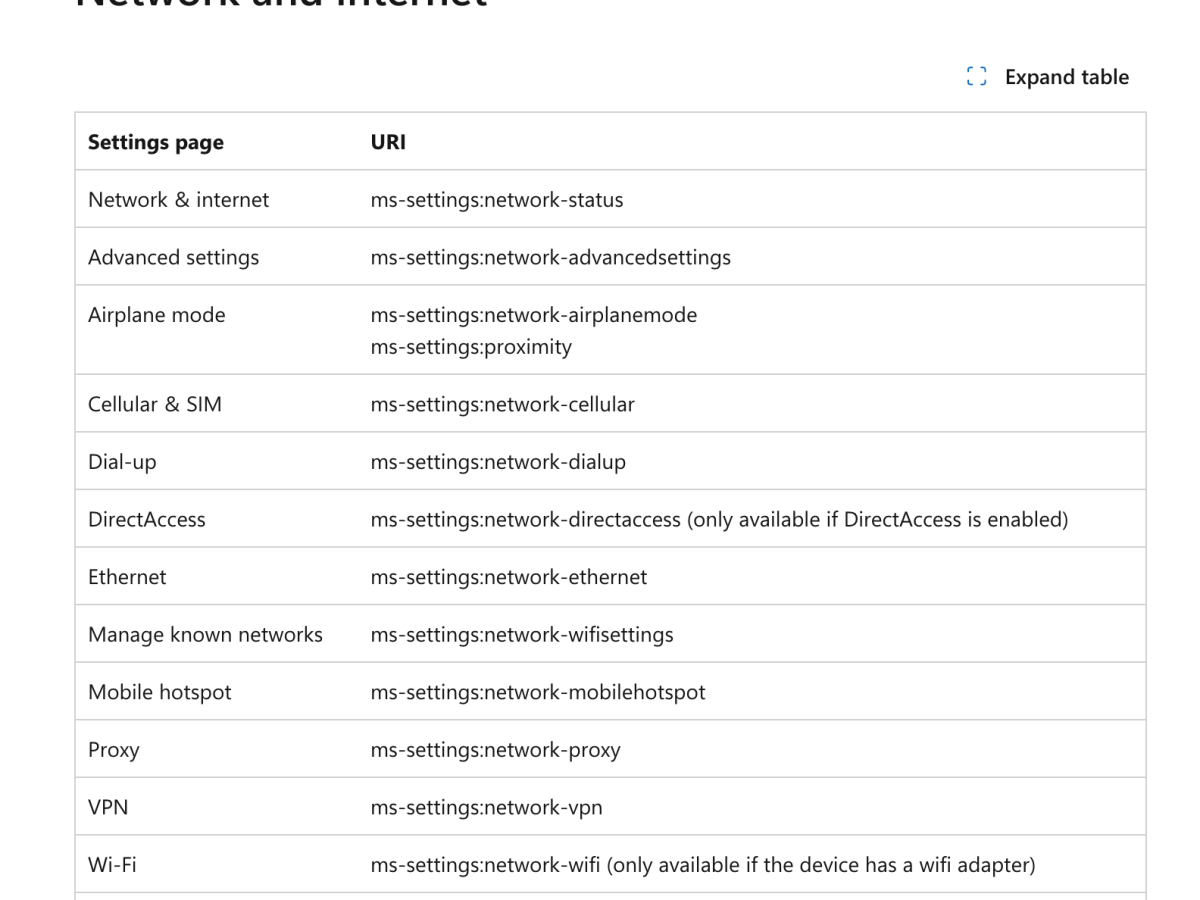This screenshot has height=900, width=1200.
Task: Click the ms-settings:network-proxy URI text
Action: point(497,749)
